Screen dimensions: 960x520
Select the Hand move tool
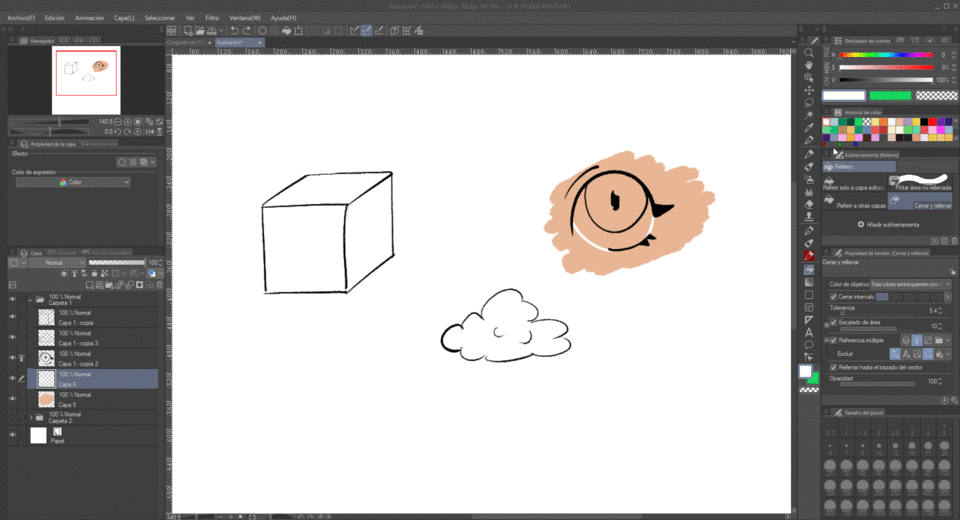[809, 65]
